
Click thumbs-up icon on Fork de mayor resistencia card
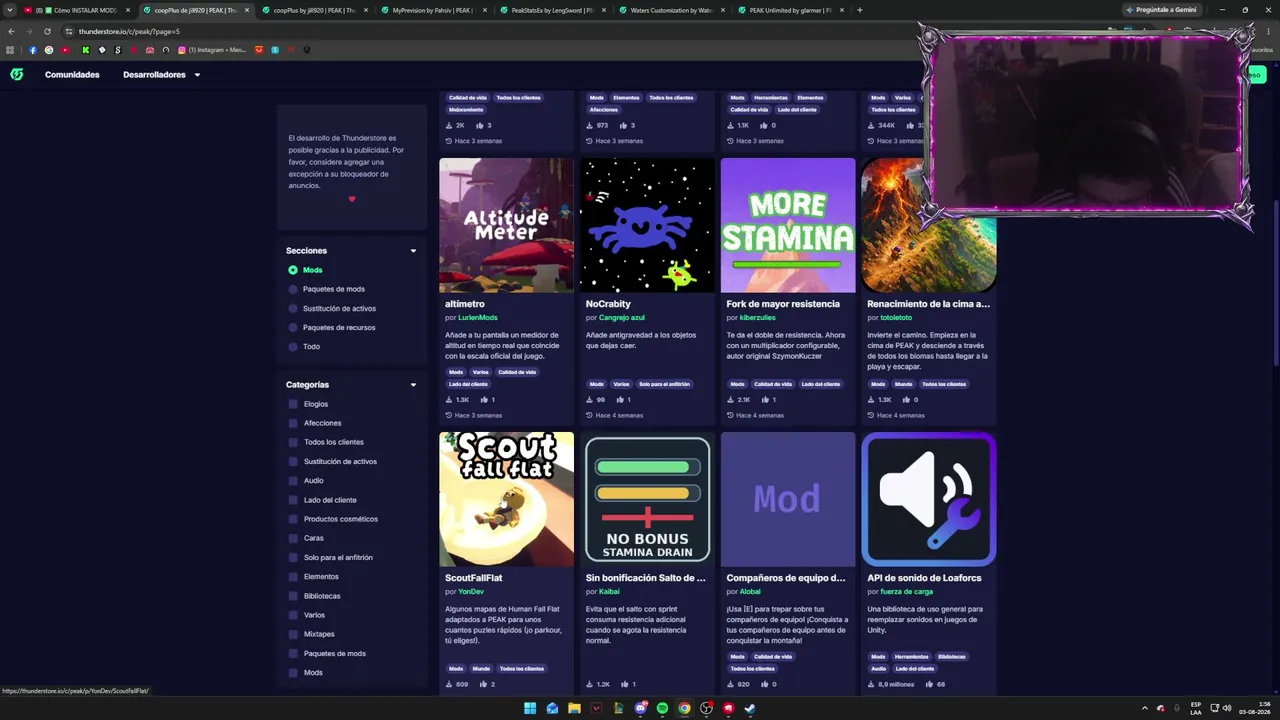pyautogui.click(x=765, y=400)
